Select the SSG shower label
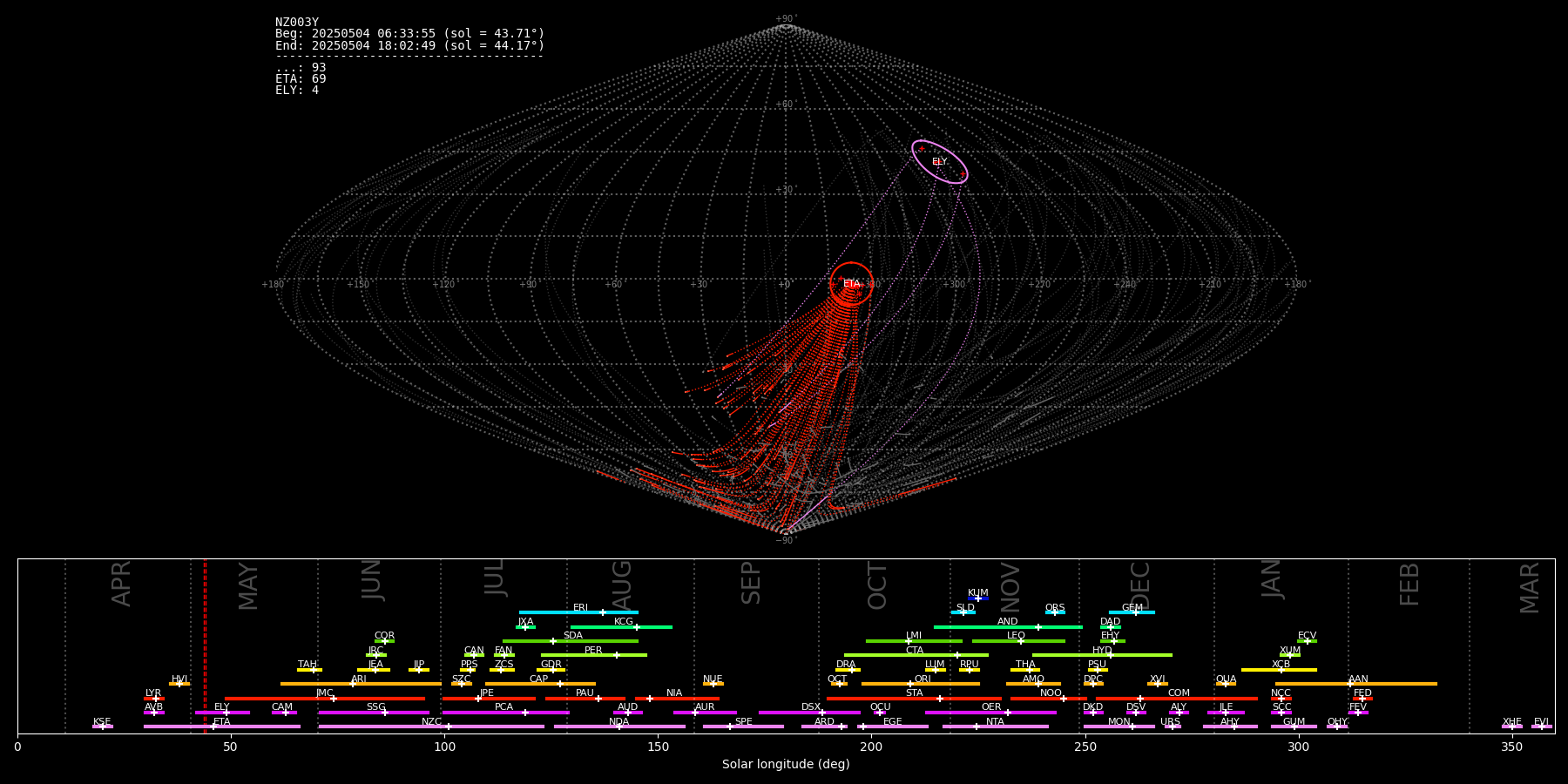This screenshot has height=784, width=1568. 375,707
